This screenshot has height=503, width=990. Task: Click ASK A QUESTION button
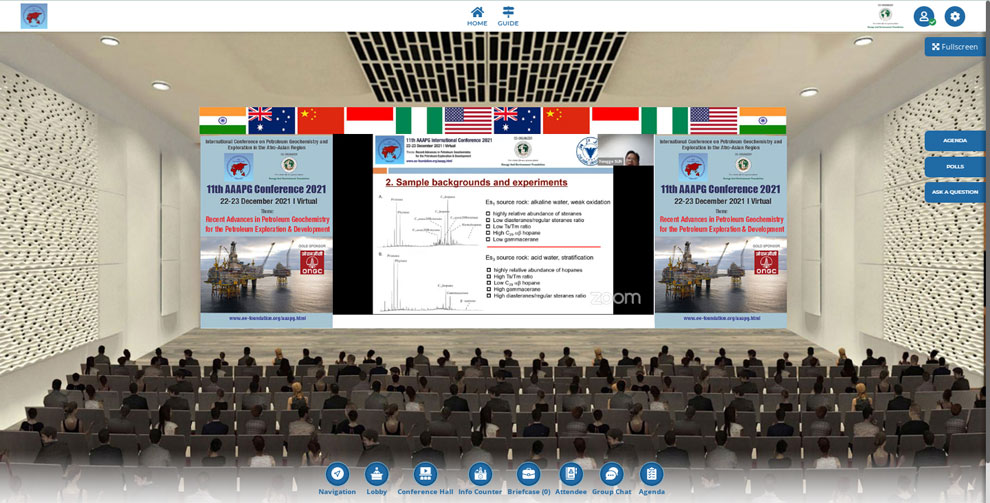(x=955, y=192)
